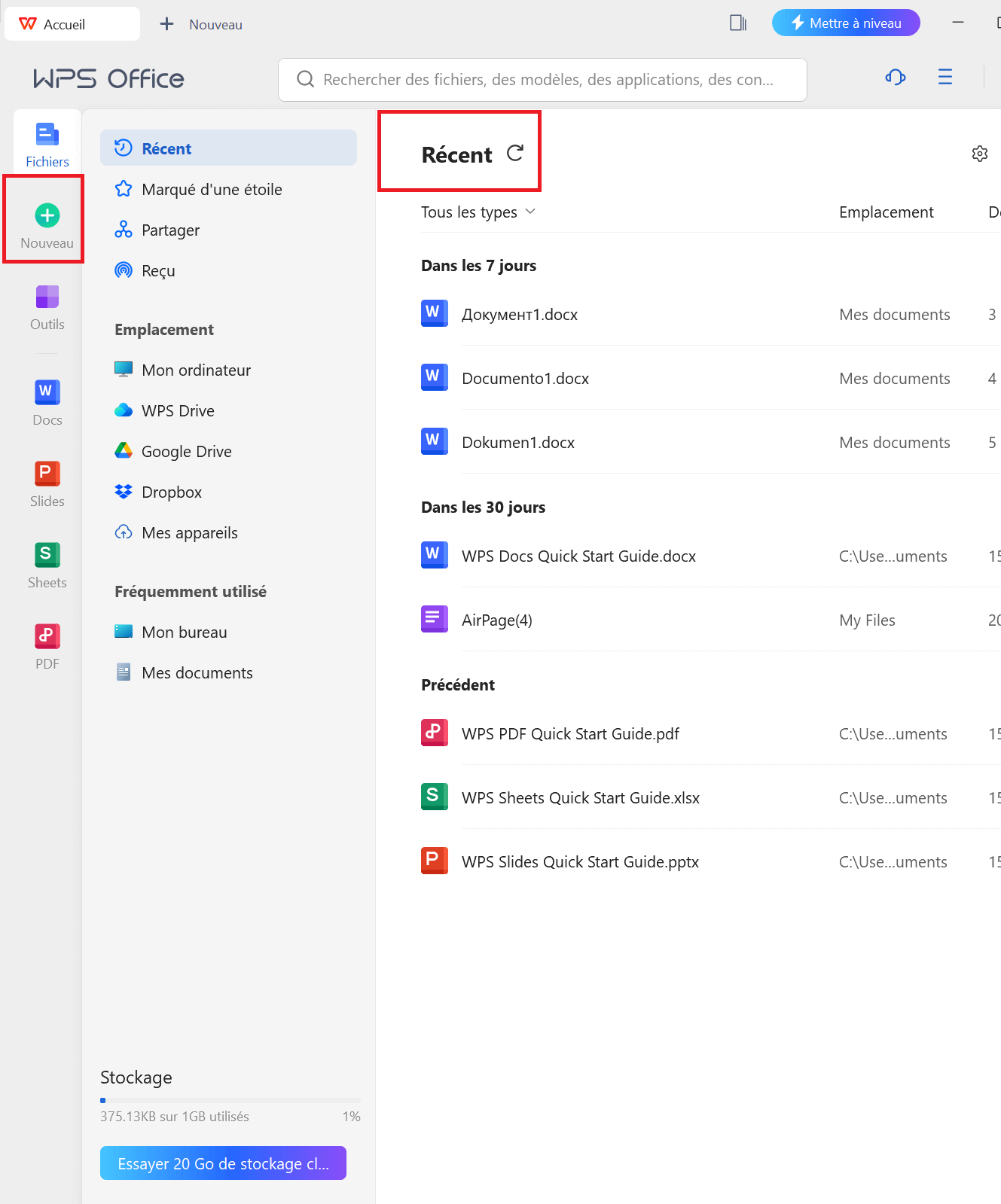Viewport: 1001px width, 1204px height.
Task: Open new tab with Nouveau button
Action: click(201, 24)
